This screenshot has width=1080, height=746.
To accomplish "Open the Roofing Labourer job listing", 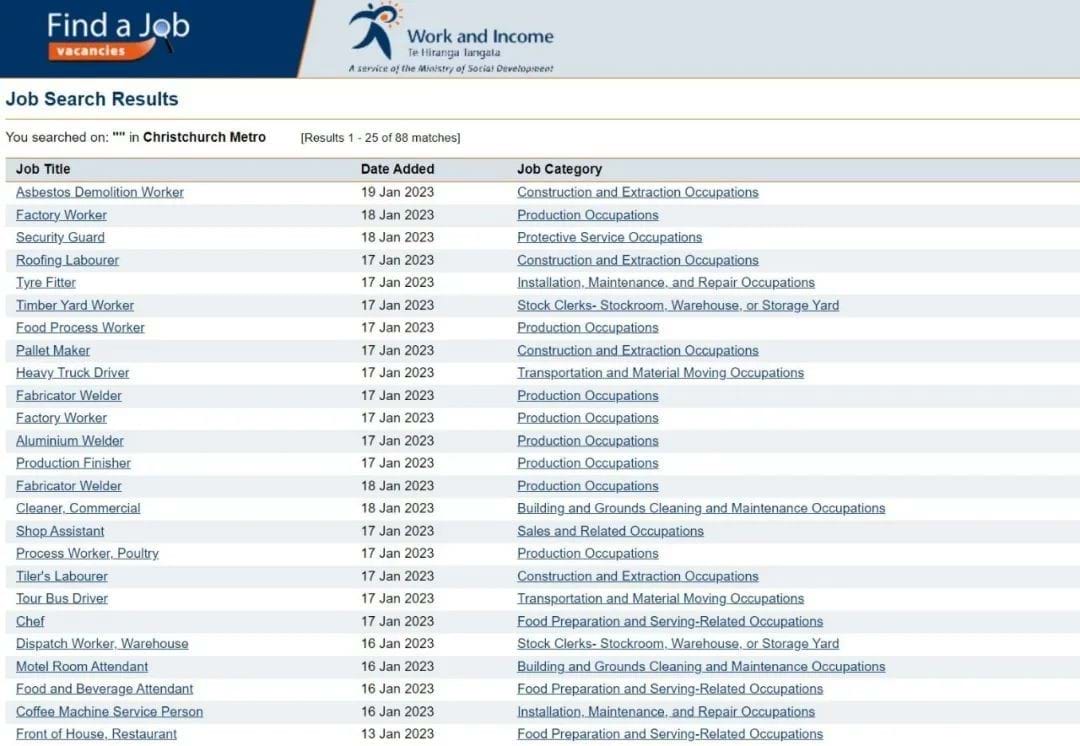I will tap(68, 260).
